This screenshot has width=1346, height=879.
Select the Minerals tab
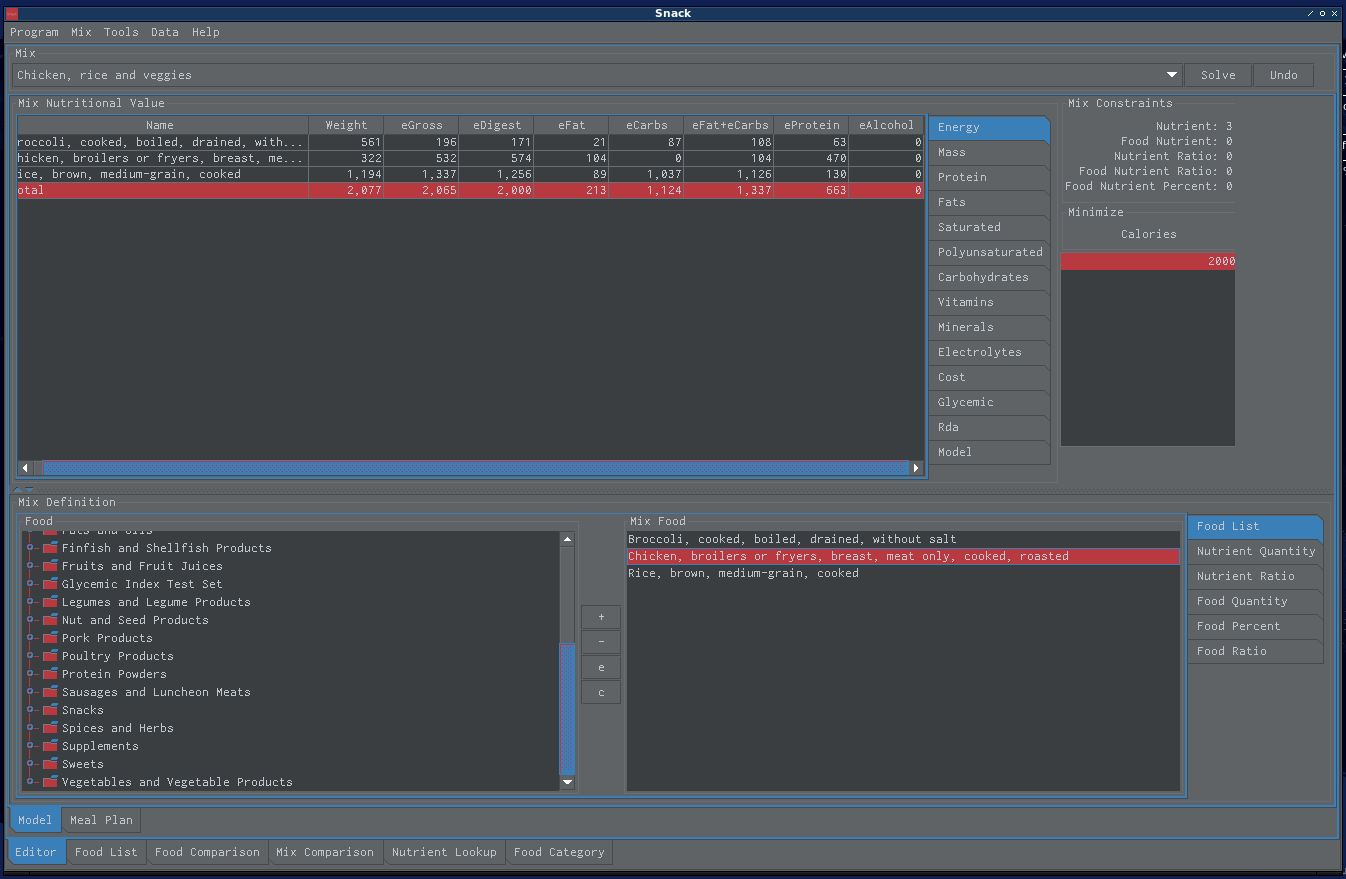989,328
